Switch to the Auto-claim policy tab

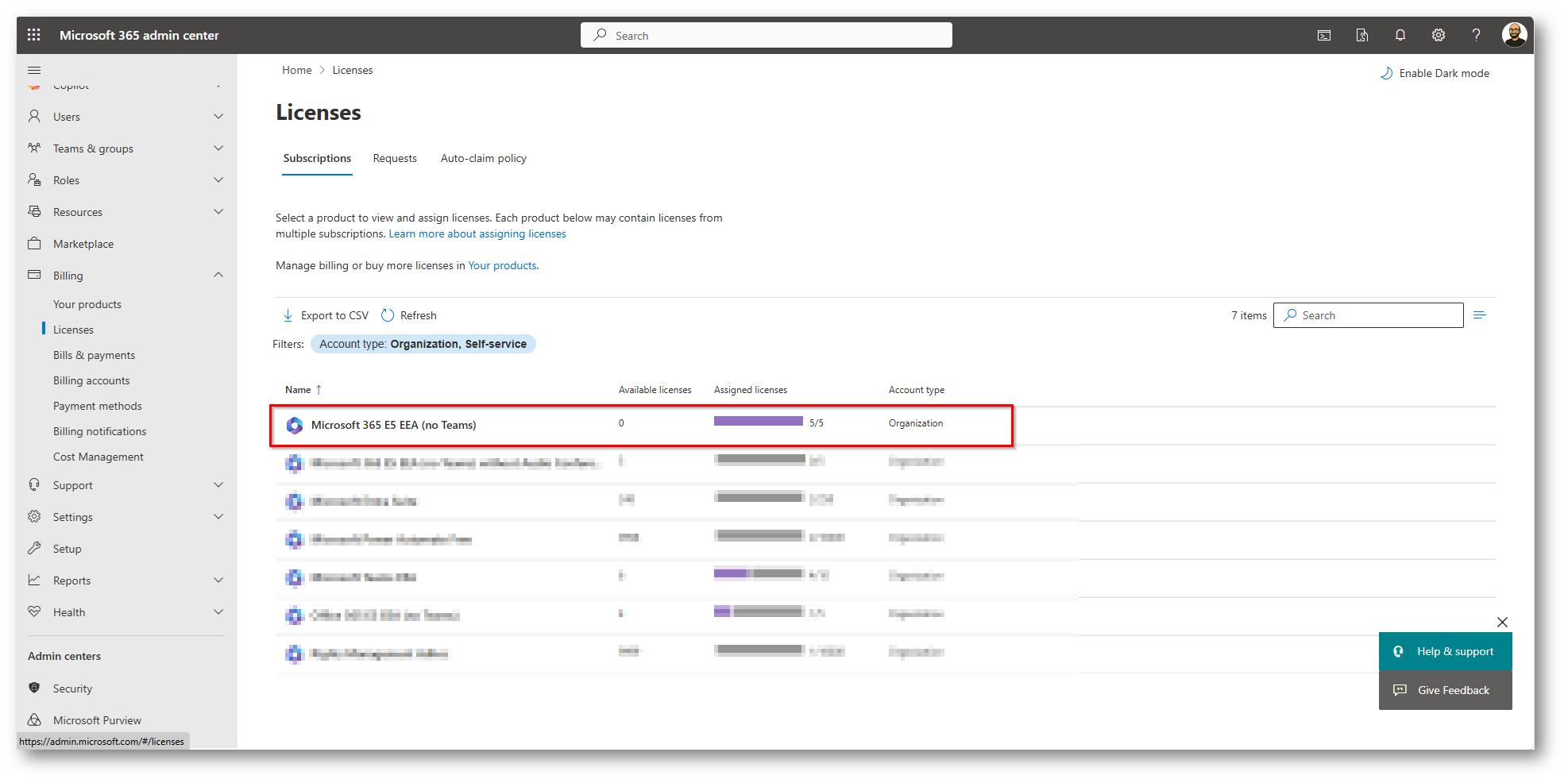point(483,159)
